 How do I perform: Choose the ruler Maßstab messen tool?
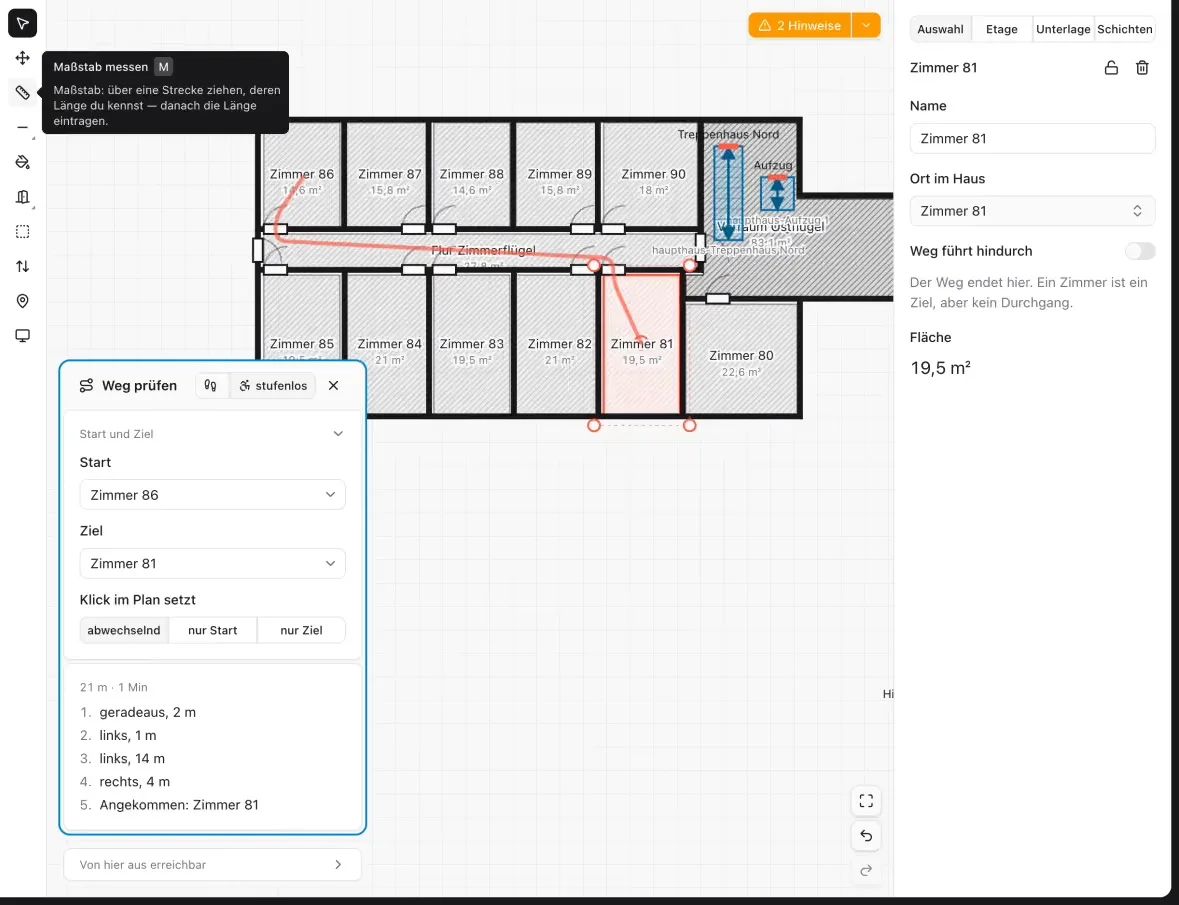23,92
